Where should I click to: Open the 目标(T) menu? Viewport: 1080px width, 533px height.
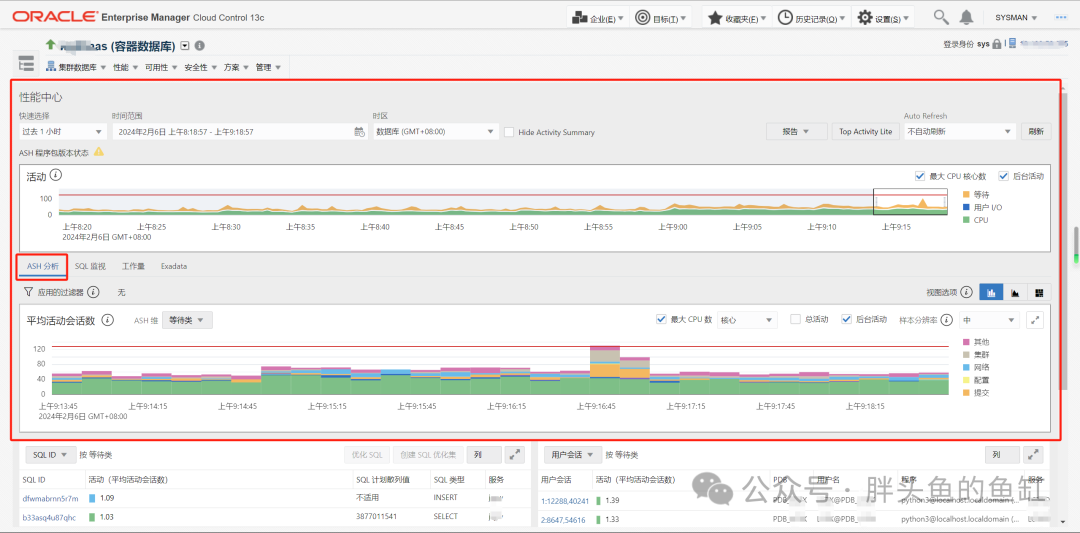(661, 18)
